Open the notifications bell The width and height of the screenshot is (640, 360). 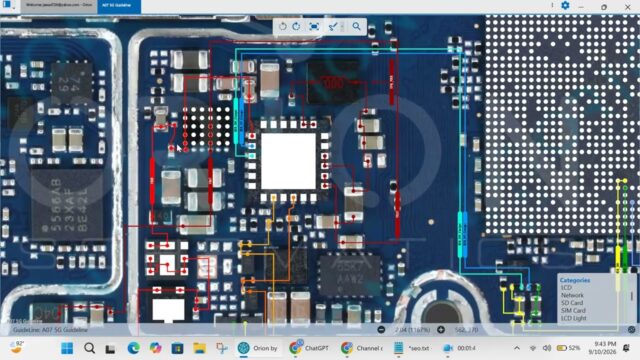tap(627, 348)
